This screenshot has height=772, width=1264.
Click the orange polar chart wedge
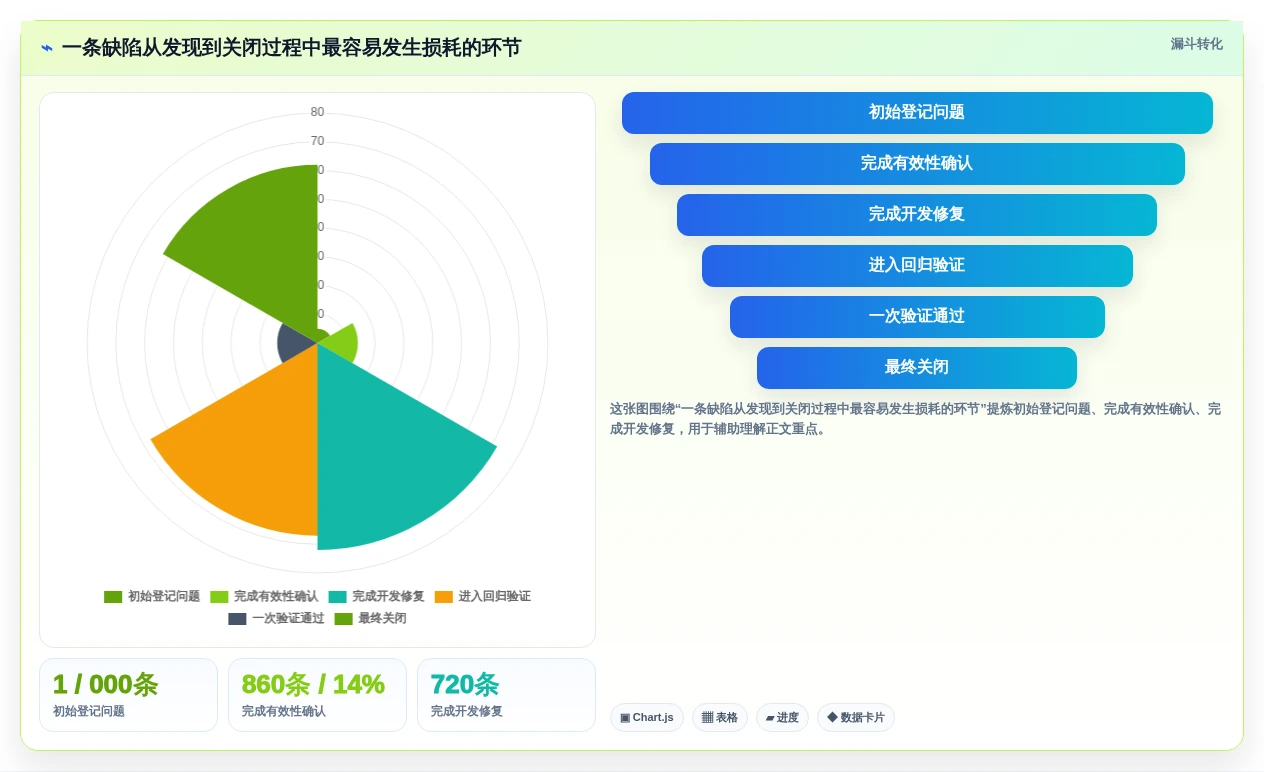point(255,445)
